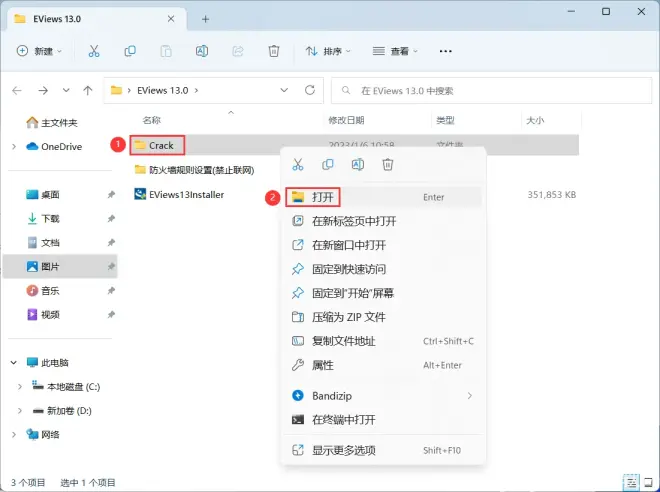Select the EViews 13.0 tab
This screenshot has height=492, width=660.
[x=97, y=19]
